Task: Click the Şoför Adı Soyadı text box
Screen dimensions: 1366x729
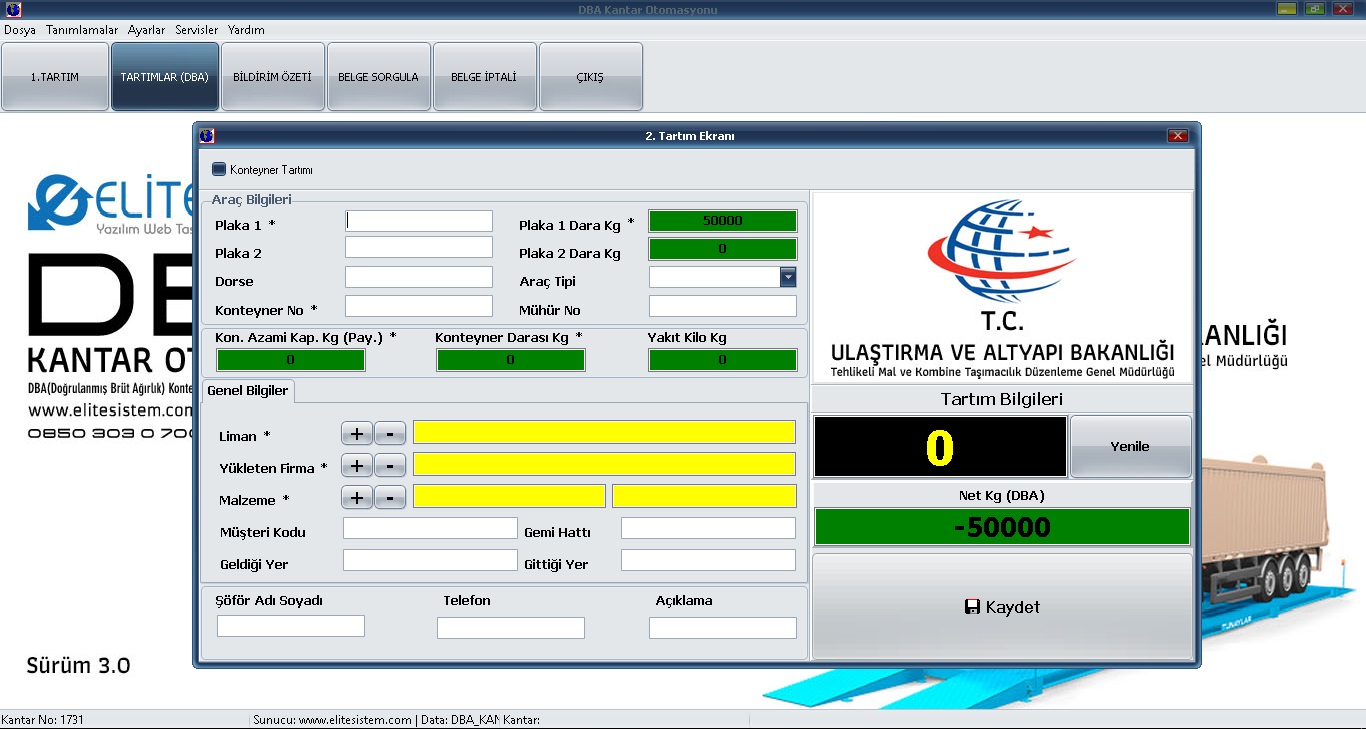Action: [x=291, y=627]
